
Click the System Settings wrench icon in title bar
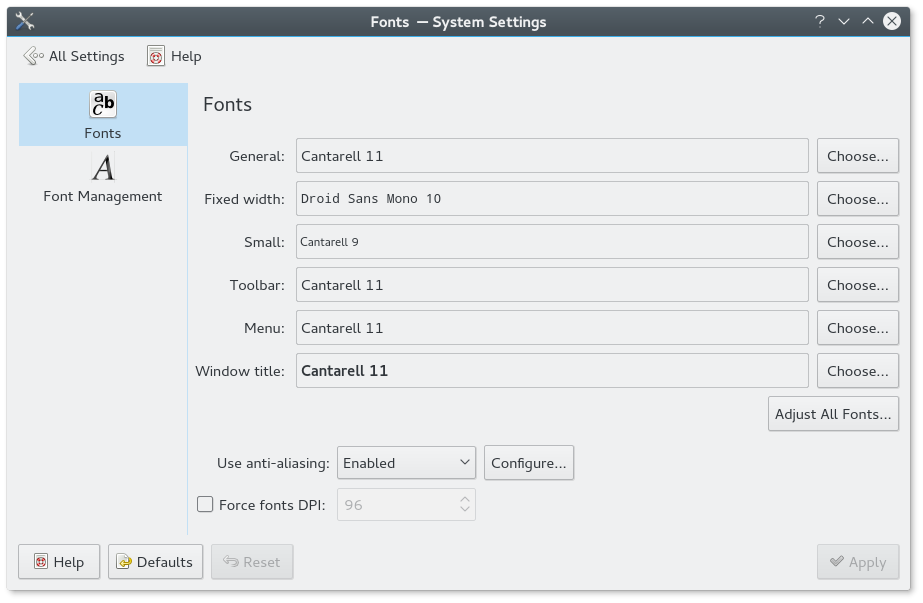tap(25, 21)
